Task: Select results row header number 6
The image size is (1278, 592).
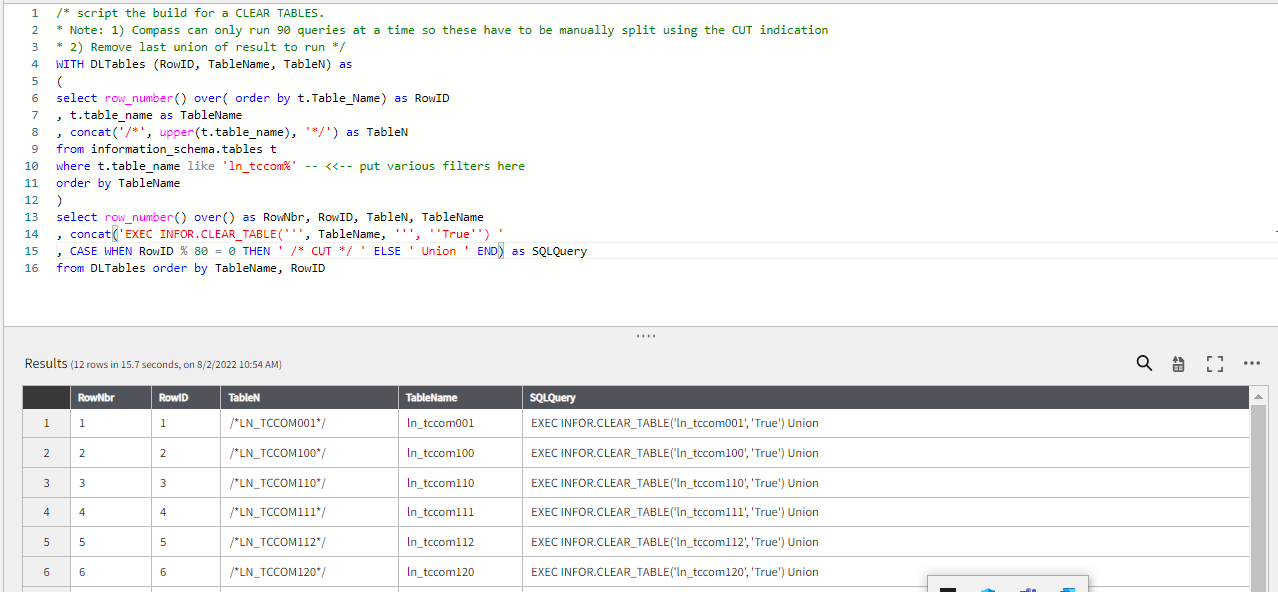Action: click(46, 572)
